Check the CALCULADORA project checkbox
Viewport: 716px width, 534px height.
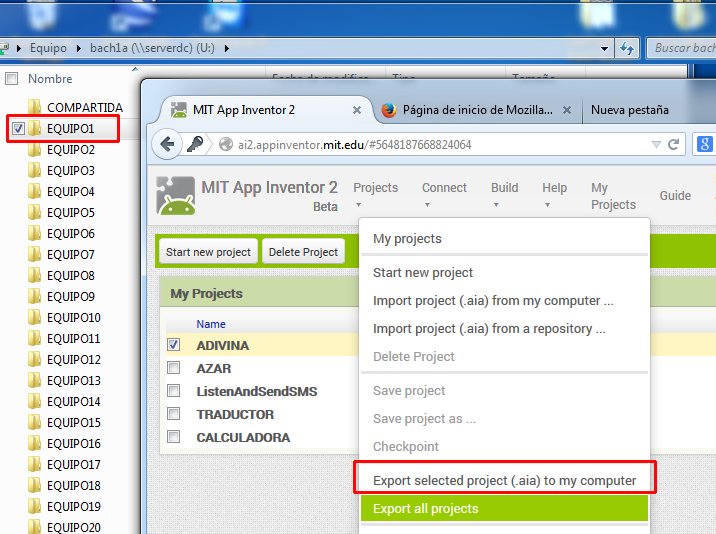174,437
